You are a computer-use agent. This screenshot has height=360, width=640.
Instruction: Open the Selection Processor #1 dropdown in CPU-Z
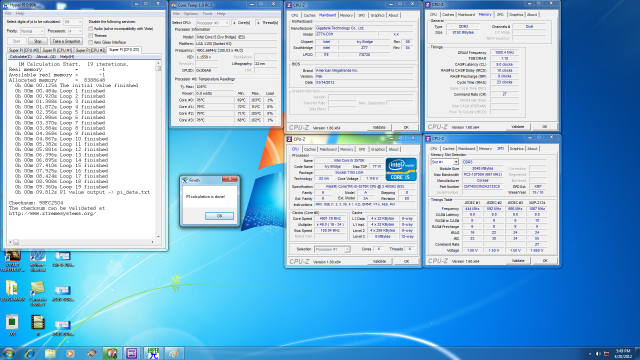[x=332, y=249]
